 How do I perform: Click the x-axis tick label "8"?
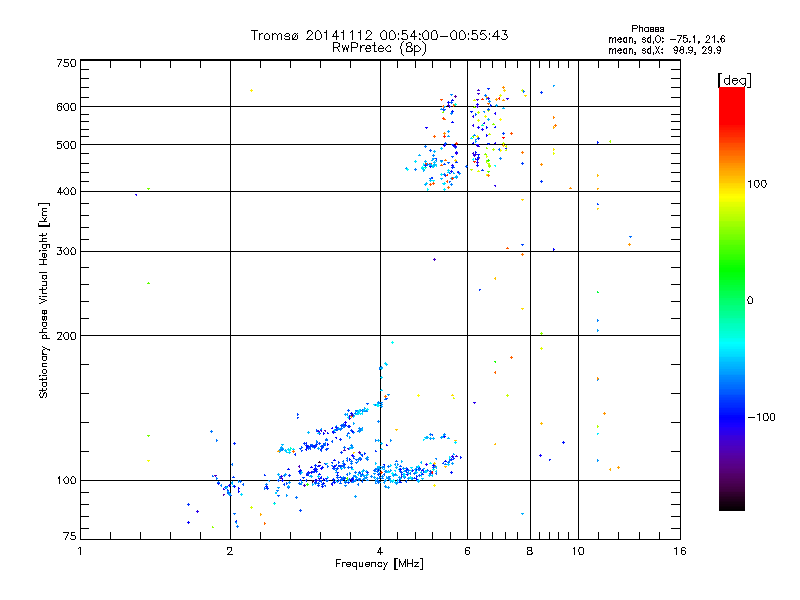[x=530, y=551]
